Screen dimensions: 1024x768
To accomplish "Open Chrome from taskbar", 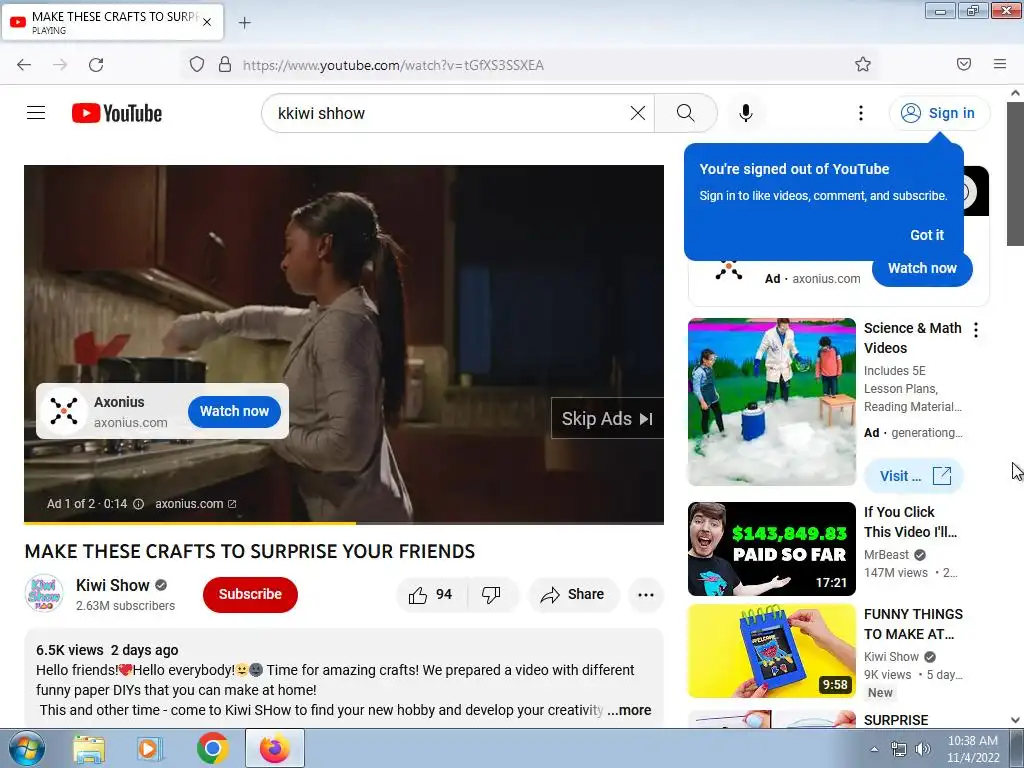I will coord(212,748).
